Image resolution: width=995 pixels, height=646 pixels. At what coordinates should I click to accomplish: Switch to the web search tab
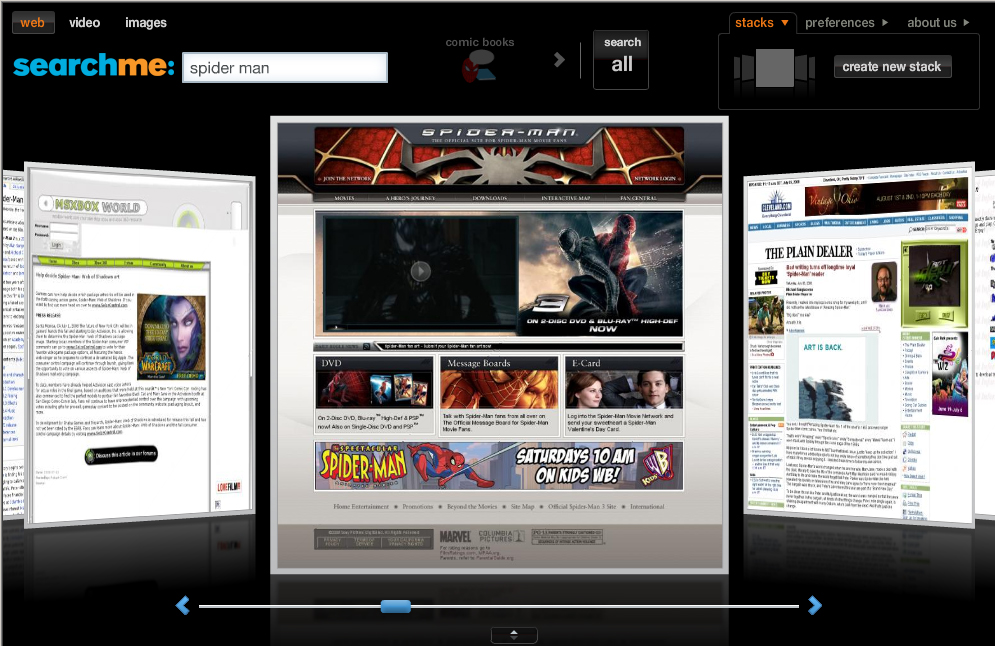point(32,23)
